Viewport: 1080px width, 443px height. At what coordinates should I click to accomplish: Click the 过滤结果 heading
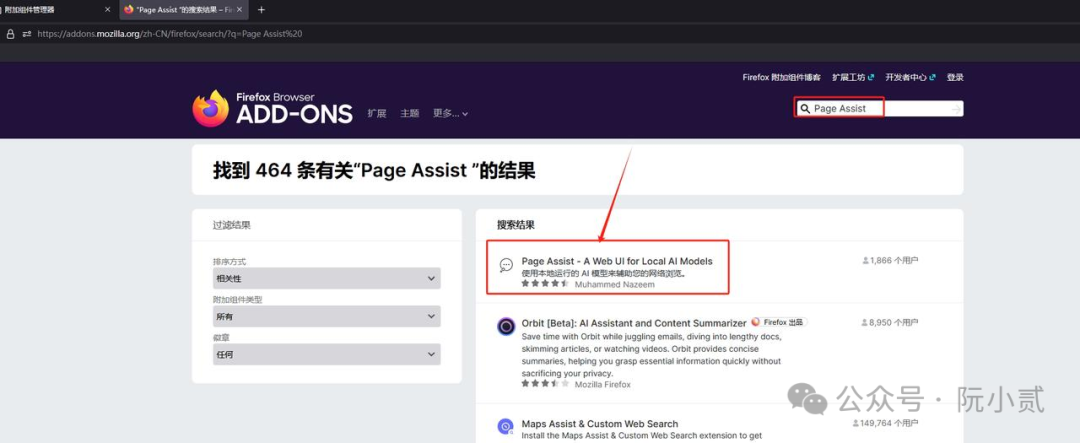pyautogui.click(x=231, y=225)
